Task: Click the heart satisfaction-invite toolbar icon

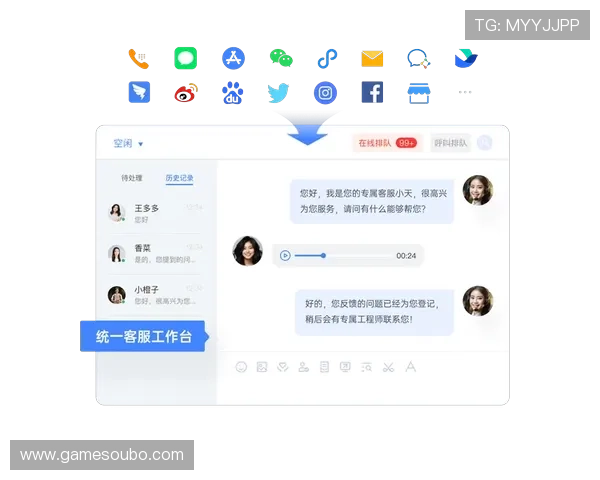Action: click(283, 367)
